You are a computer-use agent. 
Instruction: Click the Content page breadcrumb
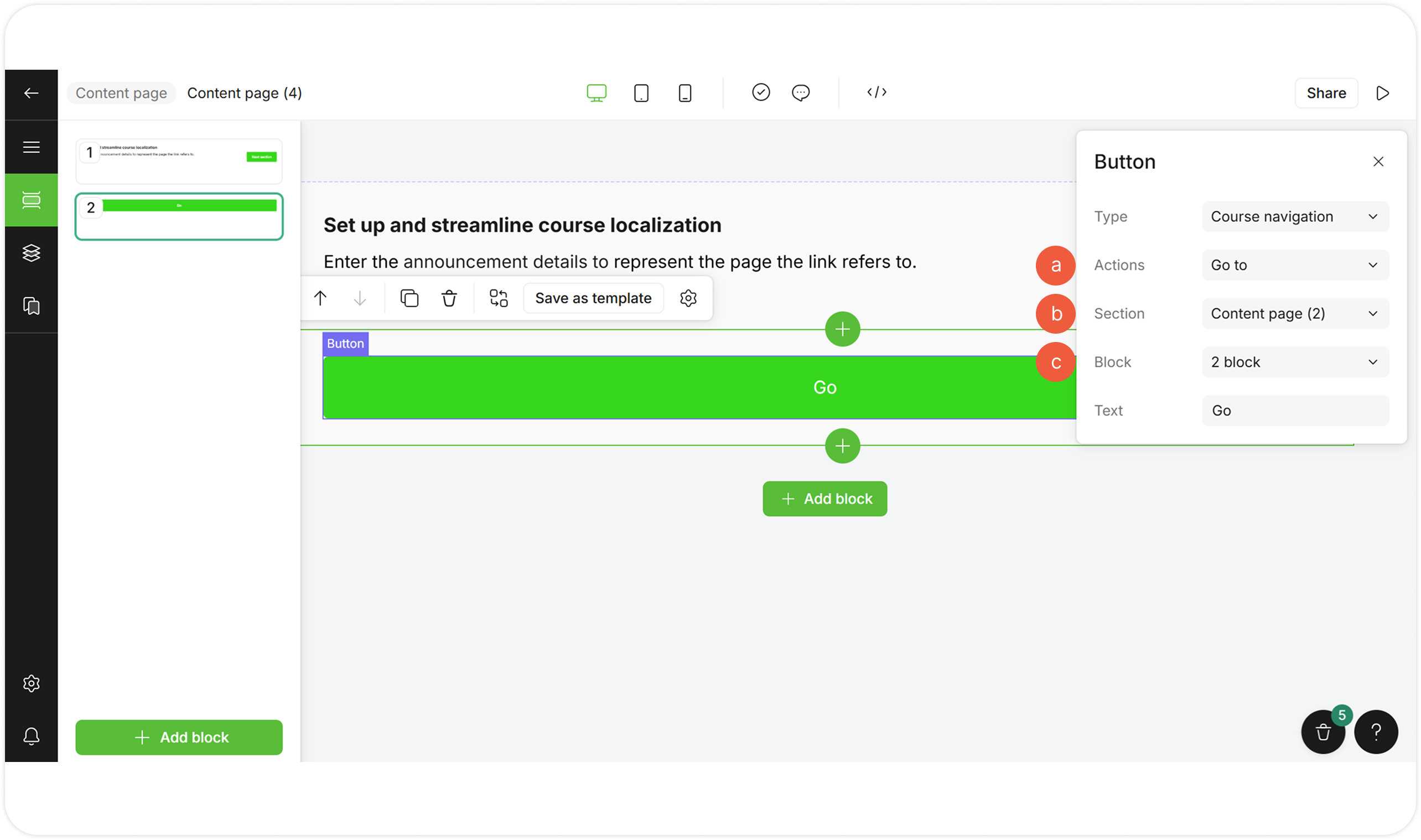(x=121, y=94)
